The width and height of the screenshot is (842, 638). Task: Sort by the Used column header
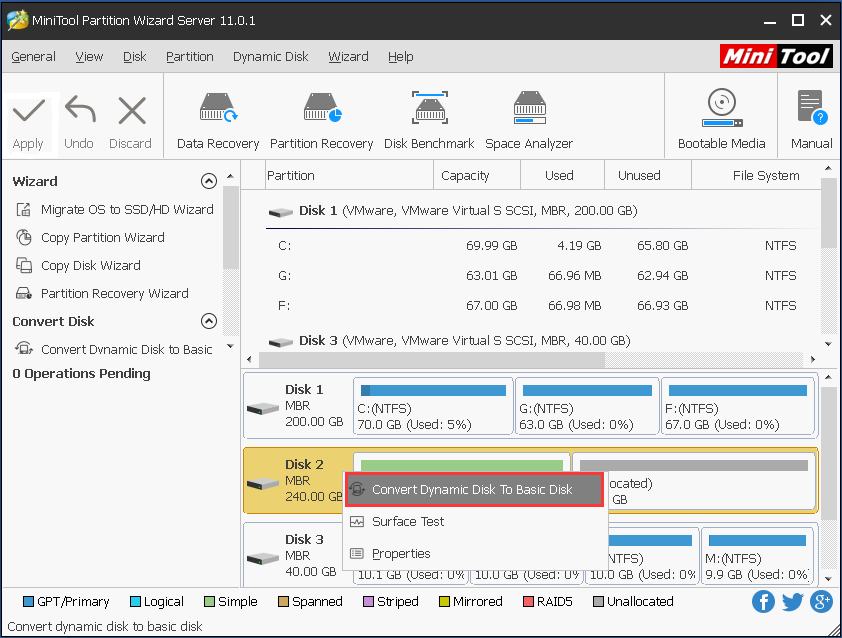(562, 176)
